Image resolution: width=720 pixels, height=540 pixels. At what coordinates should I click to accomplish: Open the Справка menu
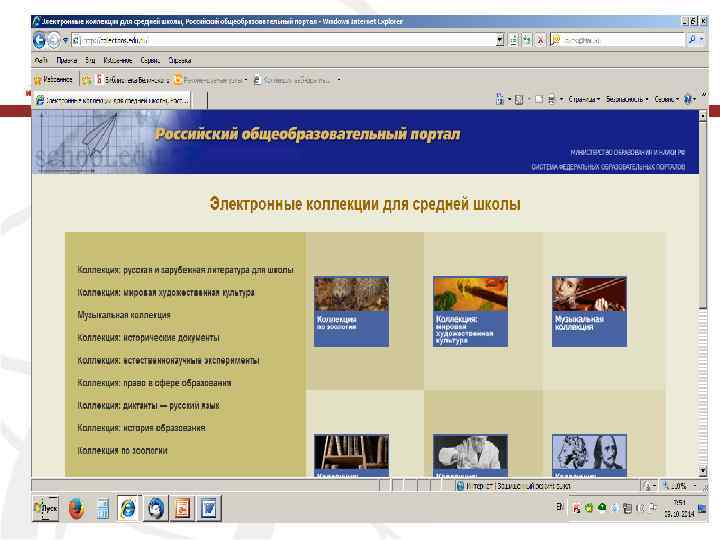click(180, 60)
